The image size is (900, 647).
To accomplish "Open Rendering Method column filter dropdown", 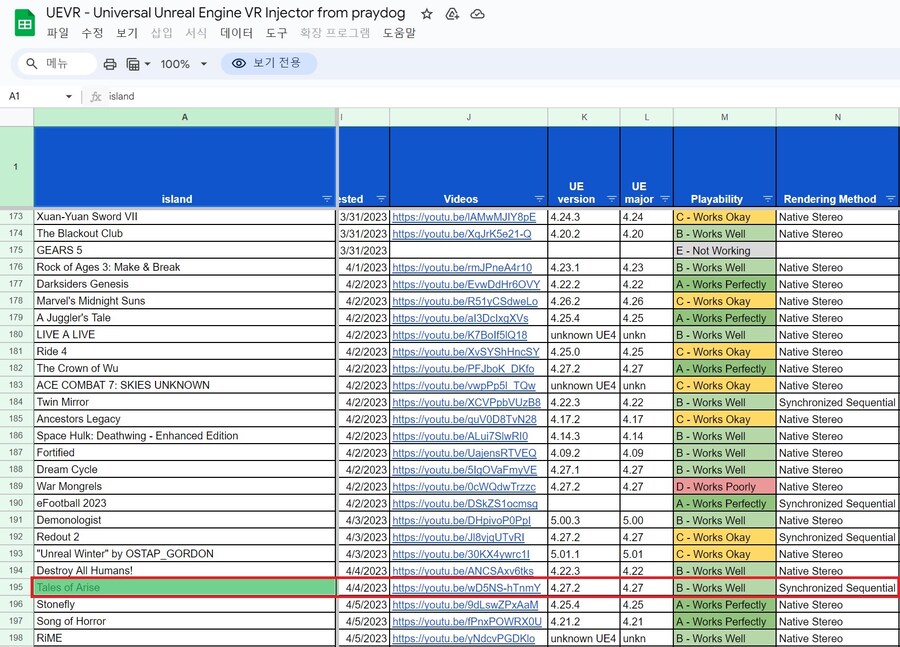I will [890, 199].
